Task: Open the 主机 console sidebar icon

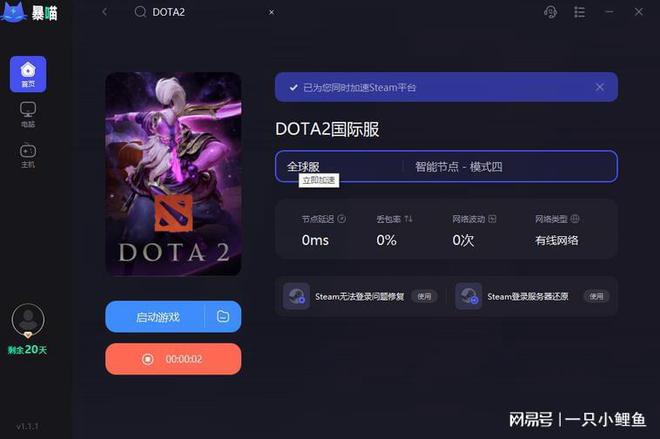Action: (x=28, y=155)
